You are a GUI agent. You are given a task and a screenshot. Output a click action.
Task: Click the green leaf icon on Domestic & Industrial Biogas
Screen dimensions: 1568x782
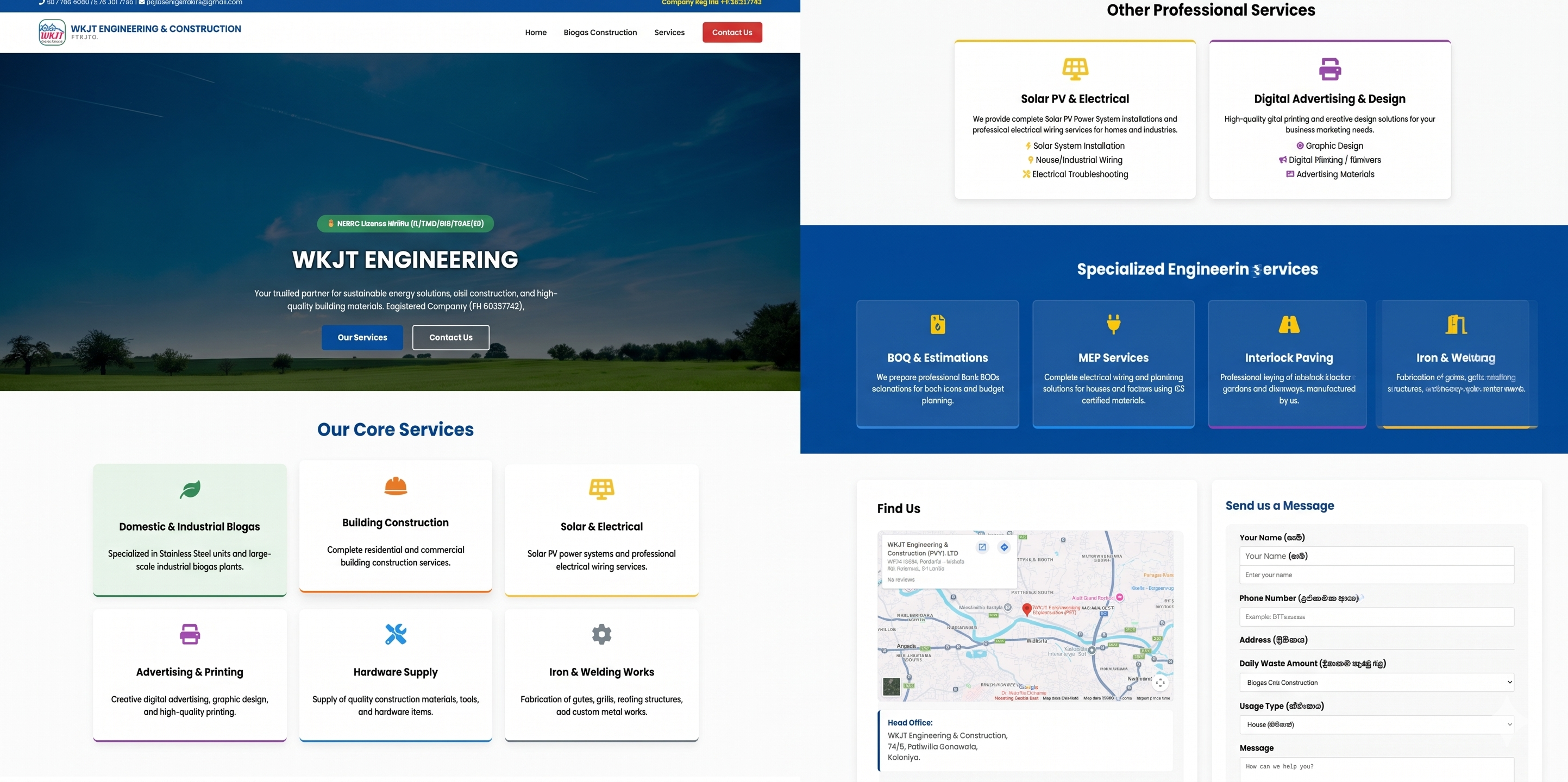click(x=190, y=489)
